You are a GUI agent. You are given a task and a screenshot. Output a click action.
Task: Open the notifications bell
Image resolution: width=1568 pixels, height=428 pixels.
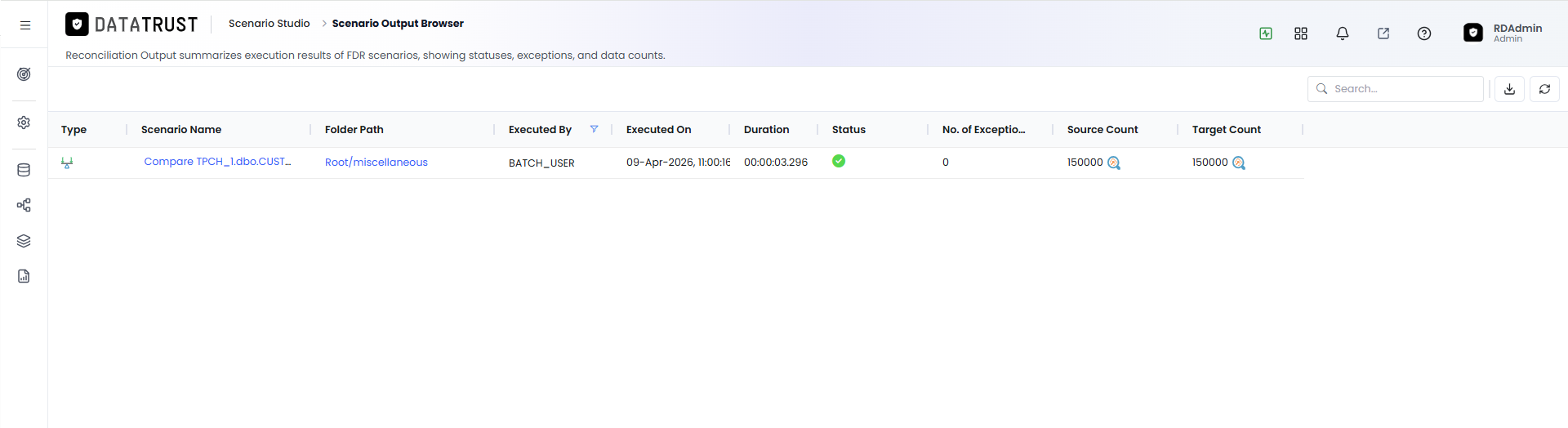click(1342, 33)
